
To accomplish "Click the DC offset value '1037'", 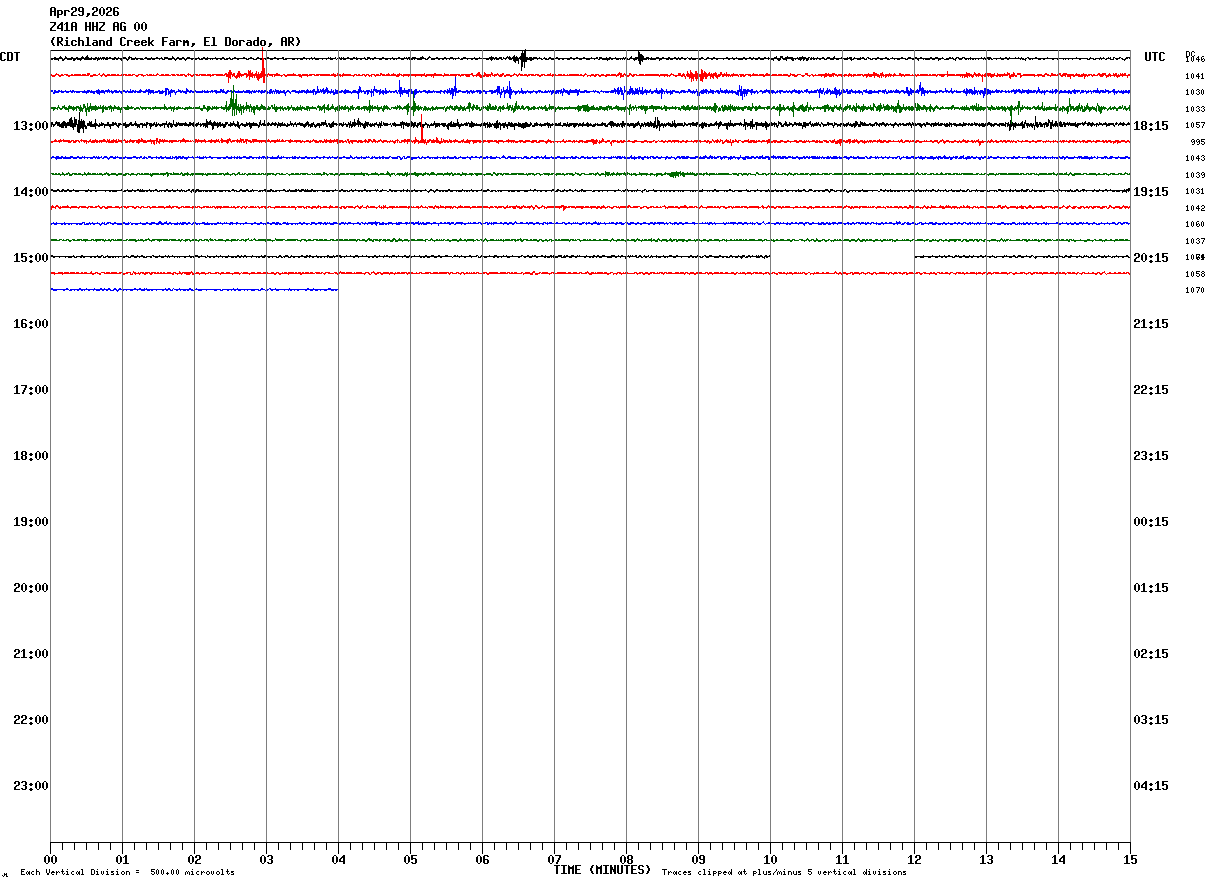I will (x=1195, y=241).
